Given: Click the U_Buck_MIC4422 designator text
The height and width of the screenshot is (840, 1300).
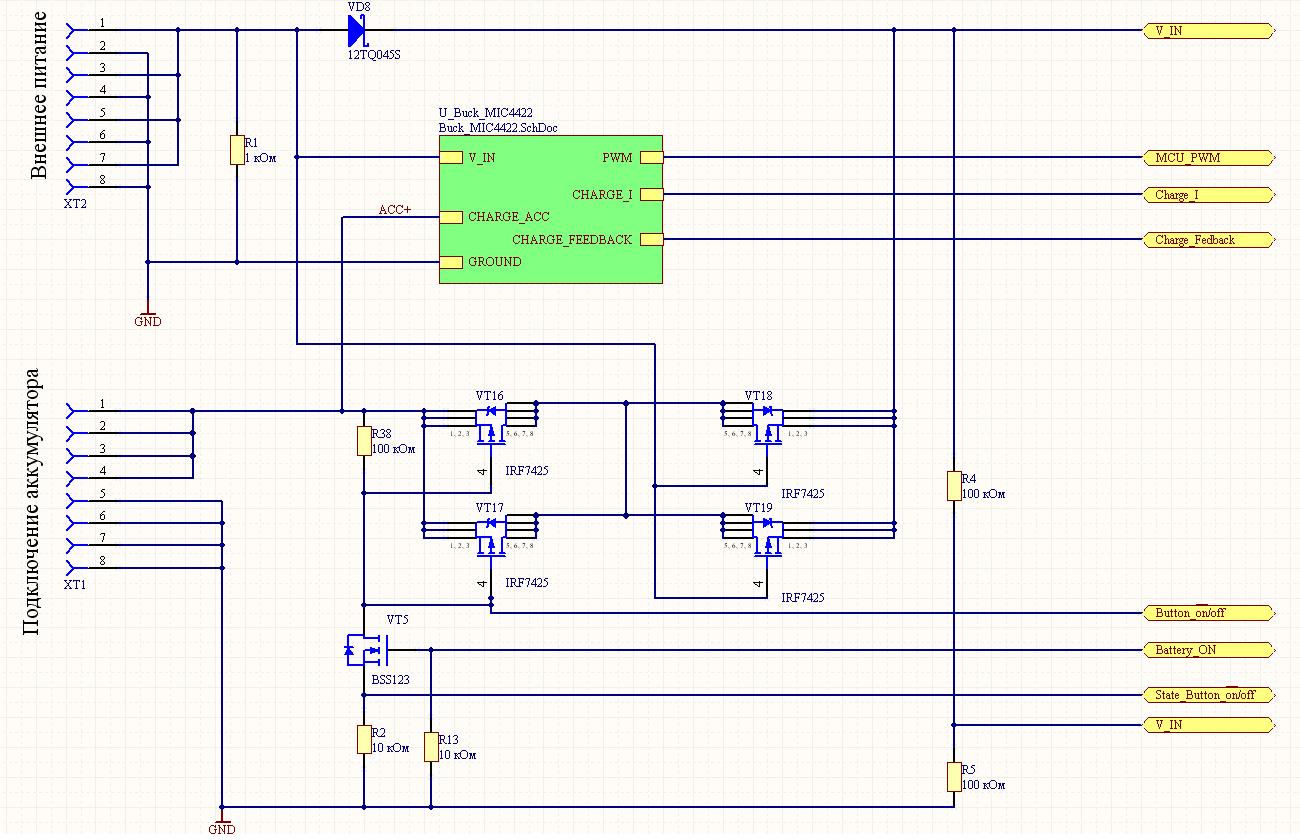Looking at the screenshot, I should pyautogui.click(x=488, y=115).
